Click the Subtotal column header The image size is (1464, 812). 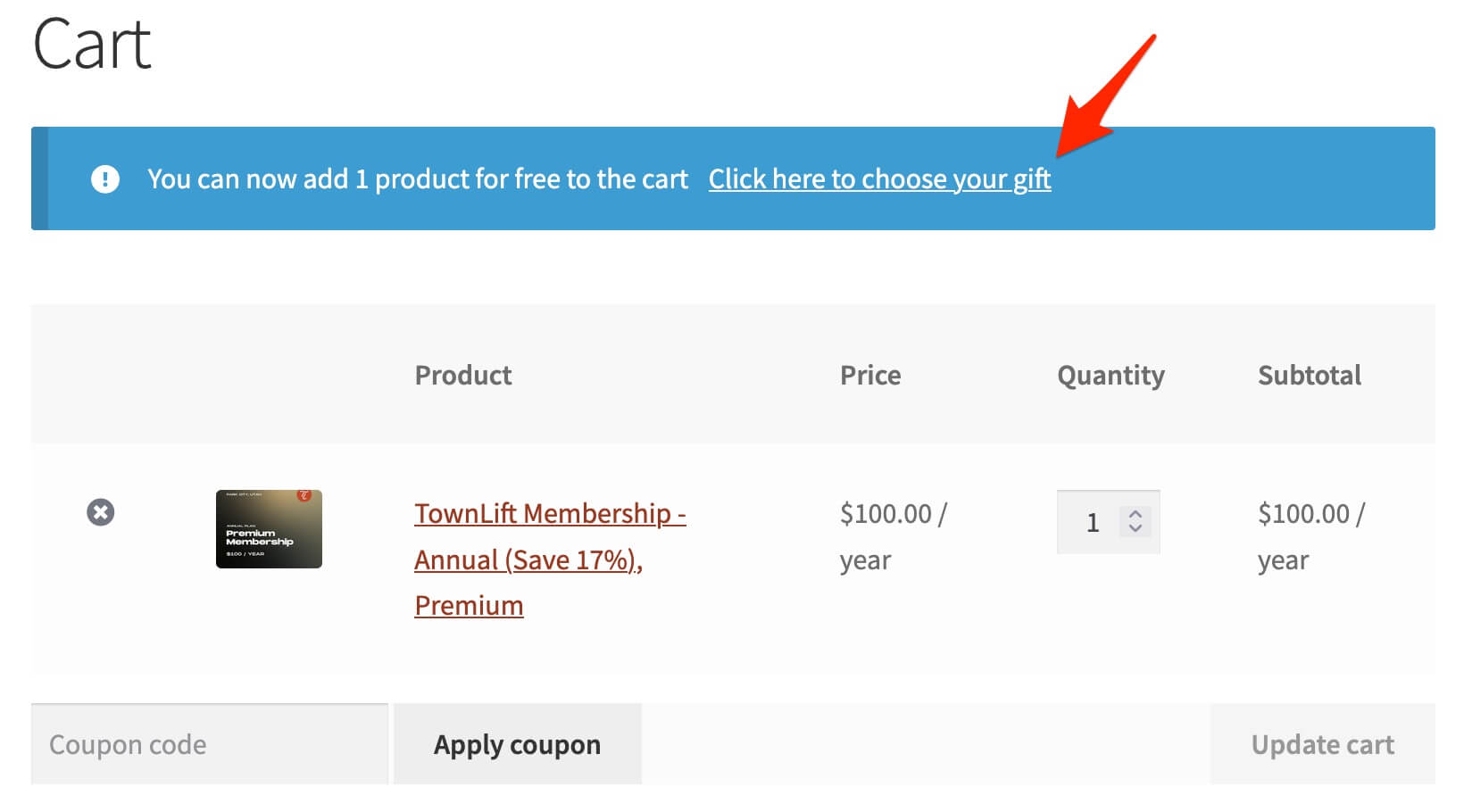[1310, 375]
